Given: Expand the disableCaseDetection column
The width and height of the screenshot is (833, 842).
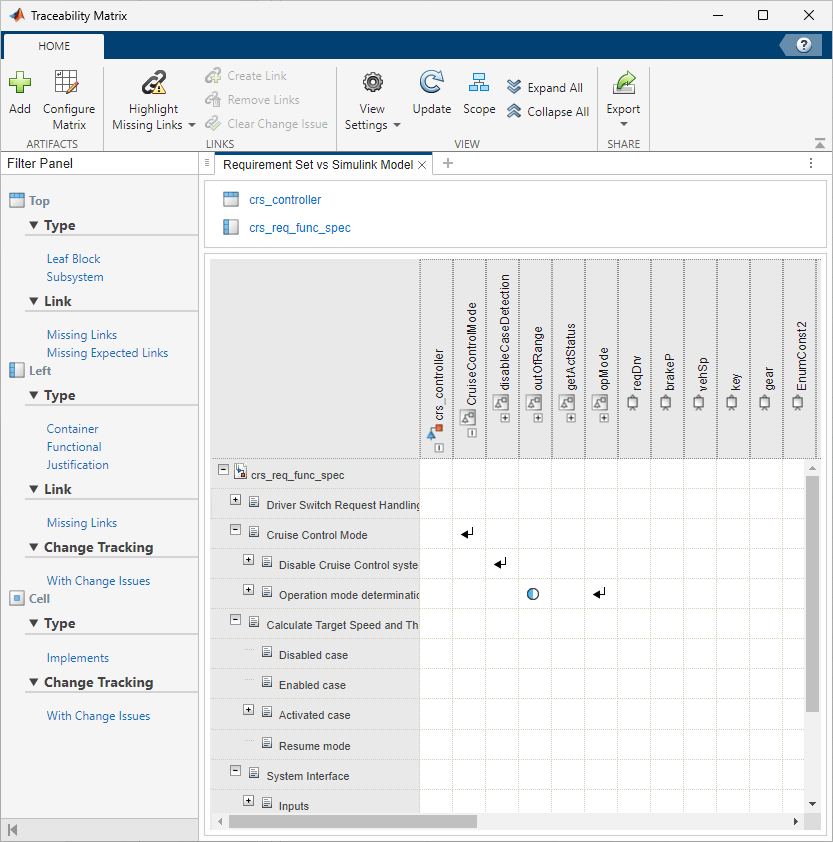Looking at the screenshot, I should tap(505, 418).
